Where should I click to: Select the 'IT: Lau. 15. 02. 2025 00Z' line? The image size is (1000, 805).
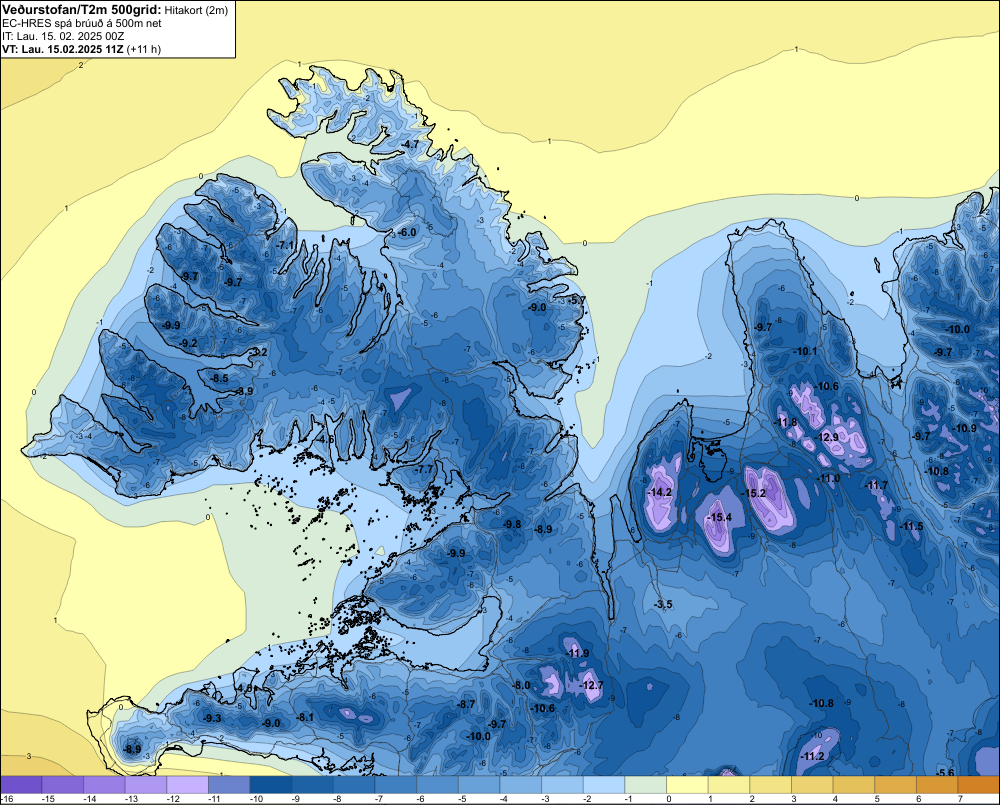63,36
